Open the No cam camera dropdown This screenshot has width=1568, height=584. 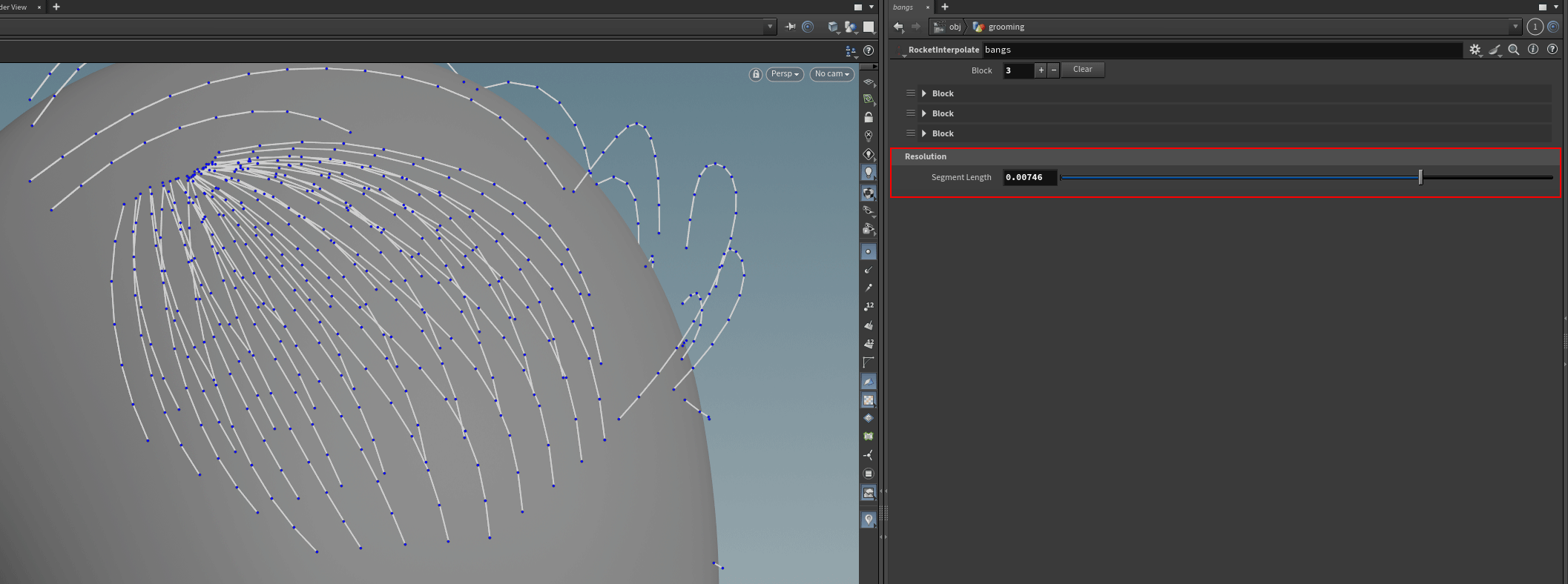831,74
